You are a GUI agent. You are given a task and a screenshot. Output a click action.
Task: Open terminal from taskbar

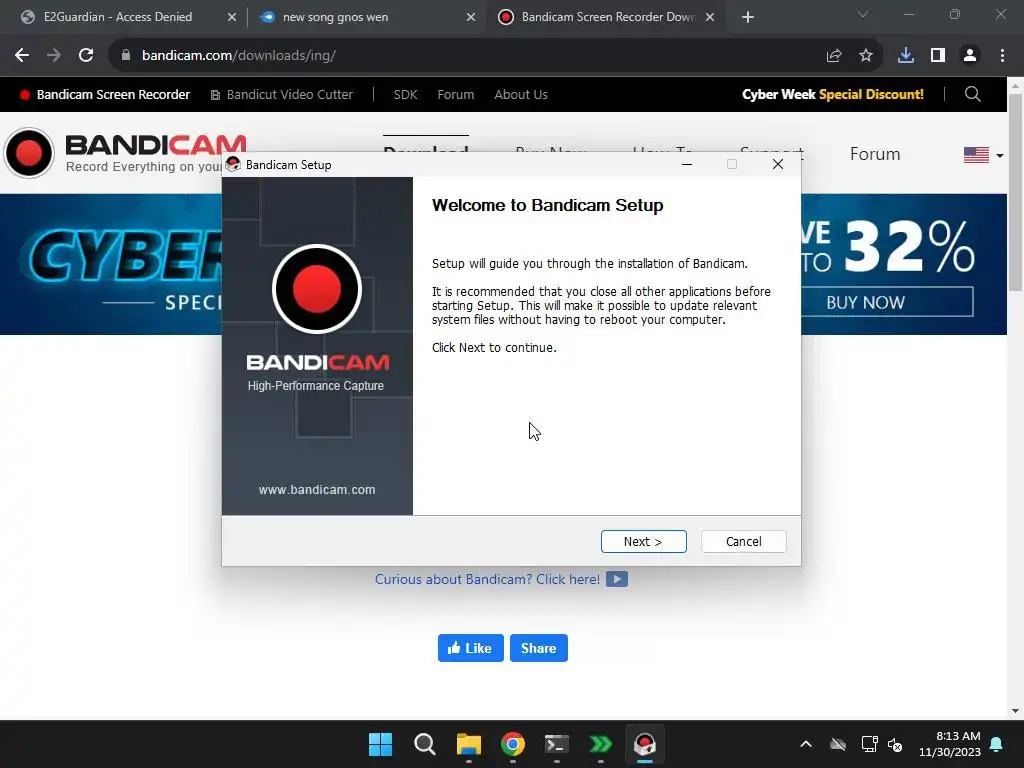(556, 744)
